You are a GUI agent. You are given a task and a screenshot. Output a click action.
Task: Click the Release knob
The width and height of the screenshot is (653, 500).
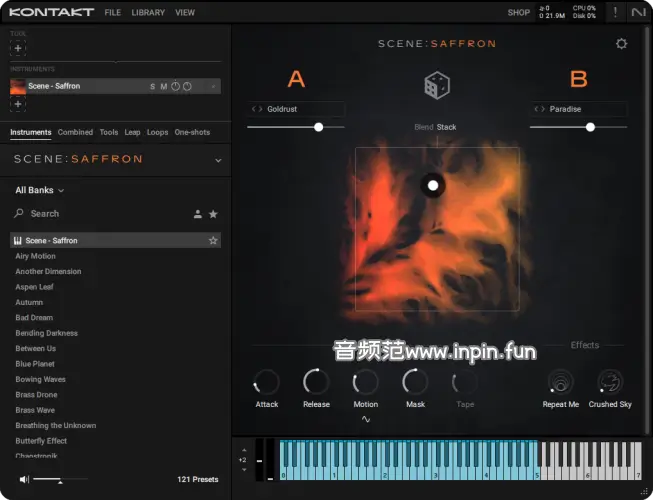point(316,382)
